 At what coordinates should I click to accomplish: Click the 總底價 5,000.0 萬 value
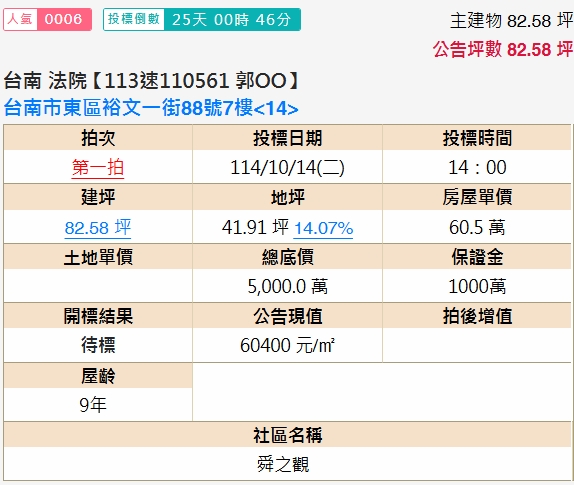point(287,286)
